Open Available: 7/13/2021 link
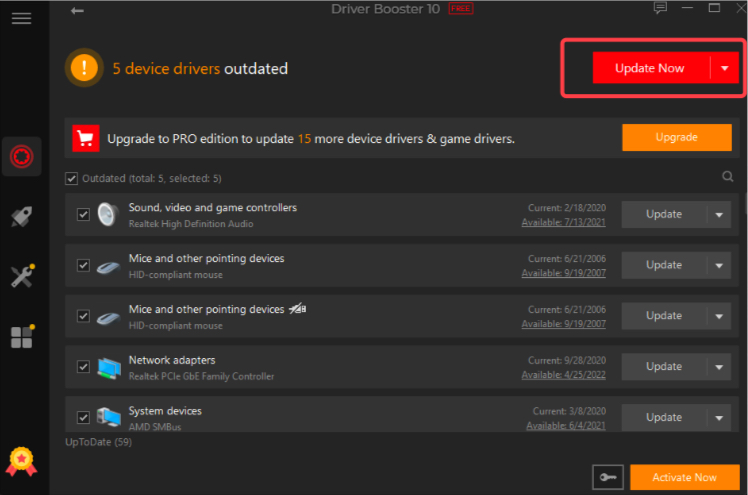 click(x=563, y=222)
